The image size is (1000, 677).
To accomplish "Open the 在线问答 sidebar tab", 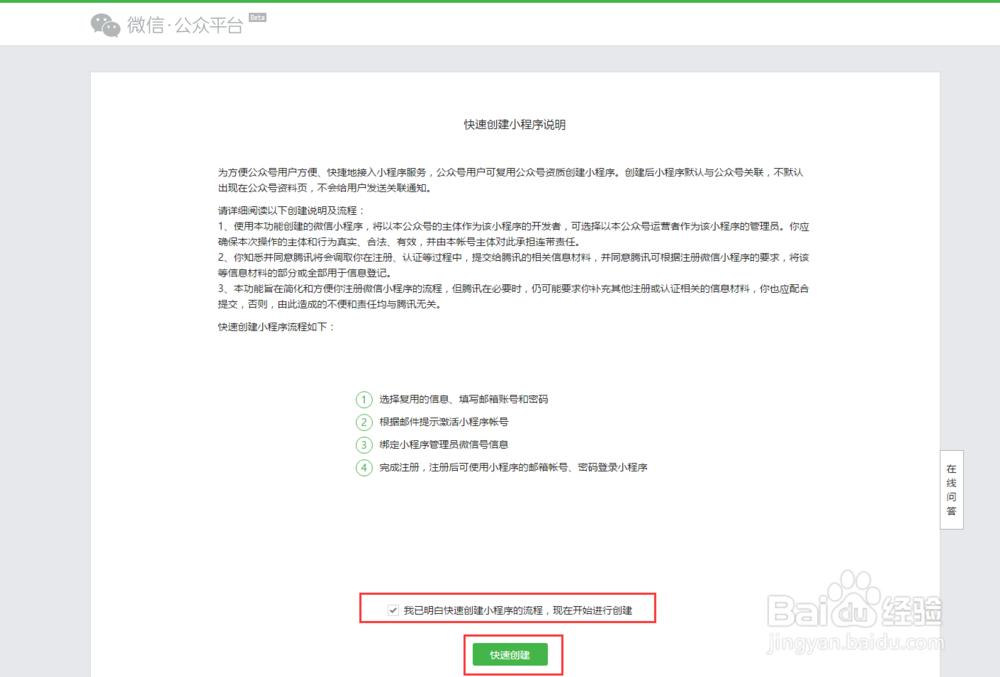I will click(x=951, y=489).
